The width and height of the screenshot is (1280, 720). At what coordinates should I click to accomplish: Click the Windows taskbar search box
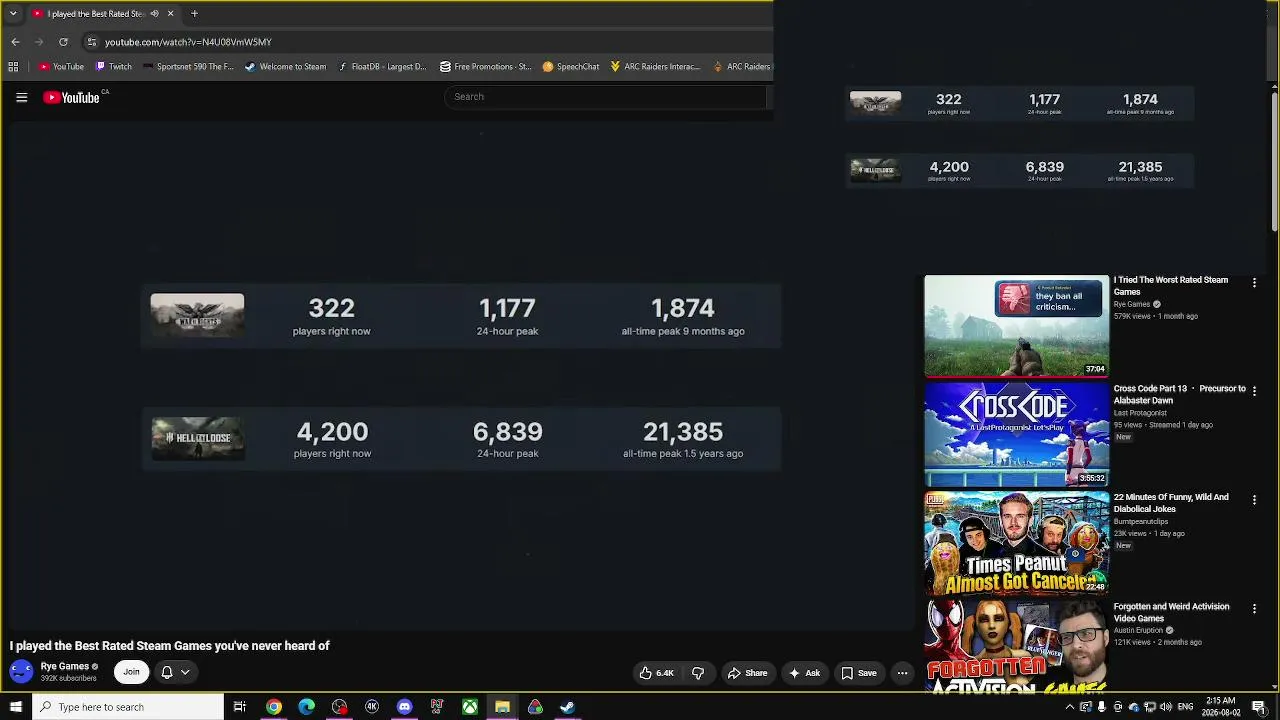pos(127,707)
